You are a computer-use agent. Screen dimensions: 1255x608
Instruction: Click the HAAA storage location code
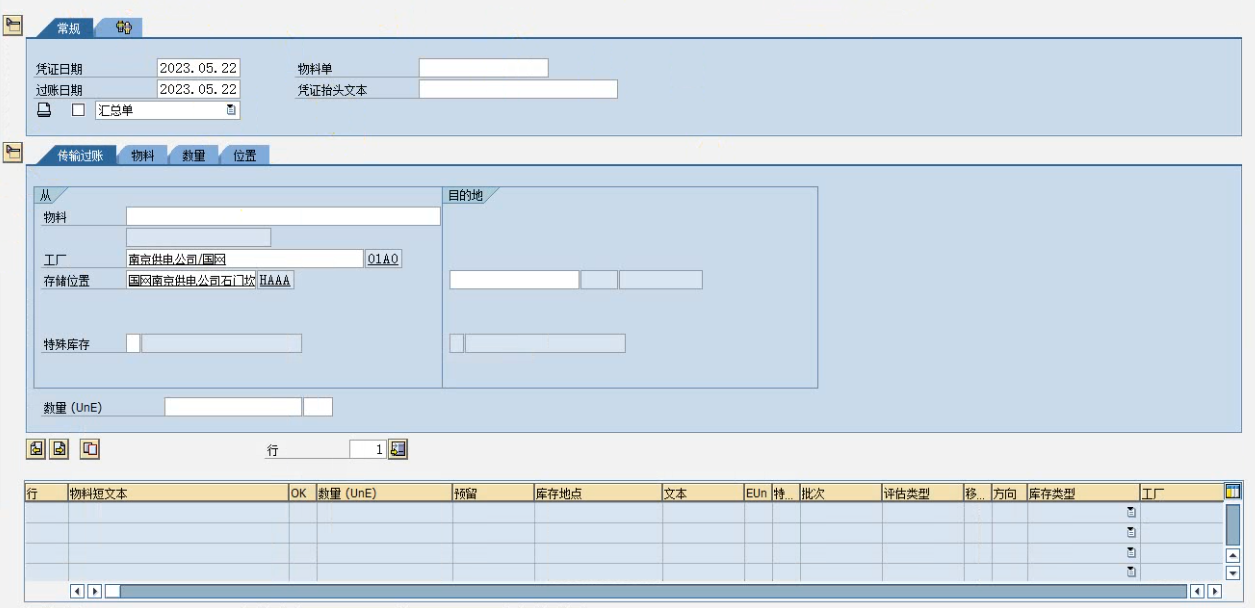(275, 280)
